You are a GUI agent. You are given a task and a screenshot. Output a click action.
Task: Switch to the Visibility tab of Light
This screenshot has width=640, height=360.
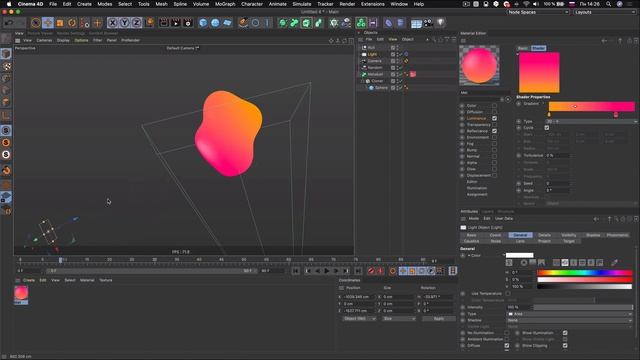[569, 235]
